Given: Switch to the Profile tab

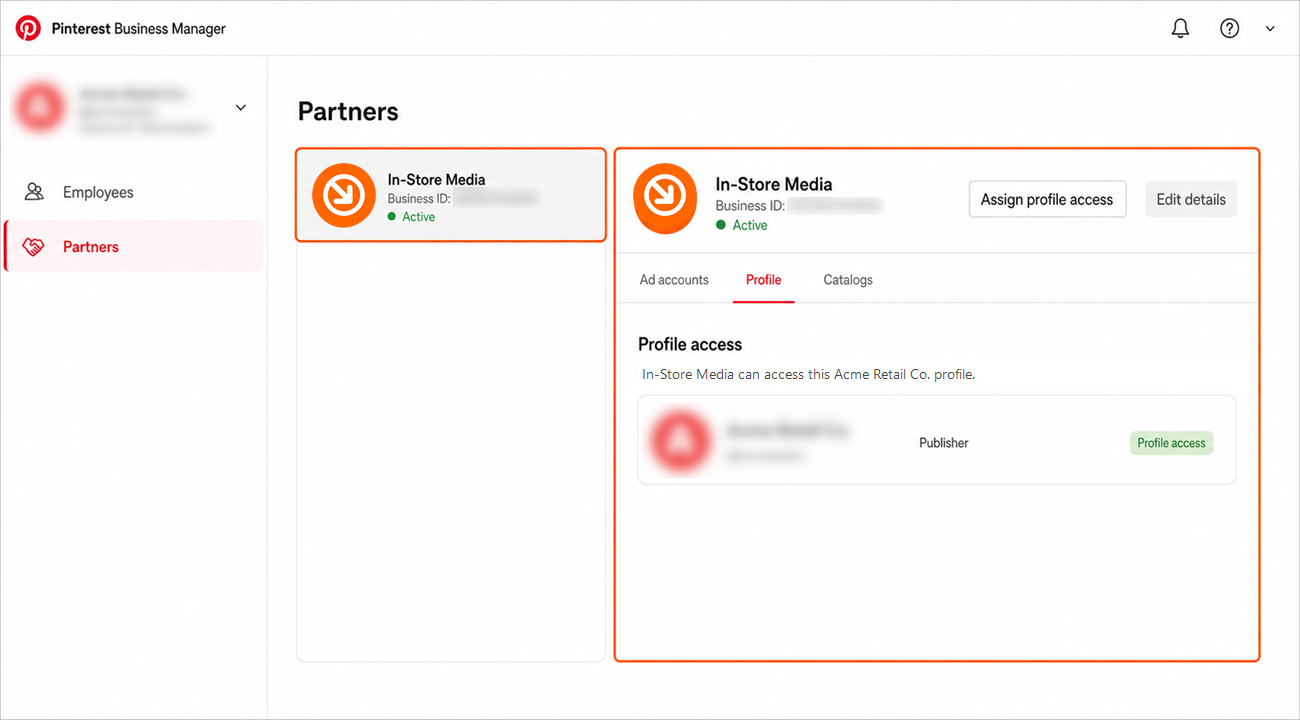Looking at the screenshot, I should (764, 280).
